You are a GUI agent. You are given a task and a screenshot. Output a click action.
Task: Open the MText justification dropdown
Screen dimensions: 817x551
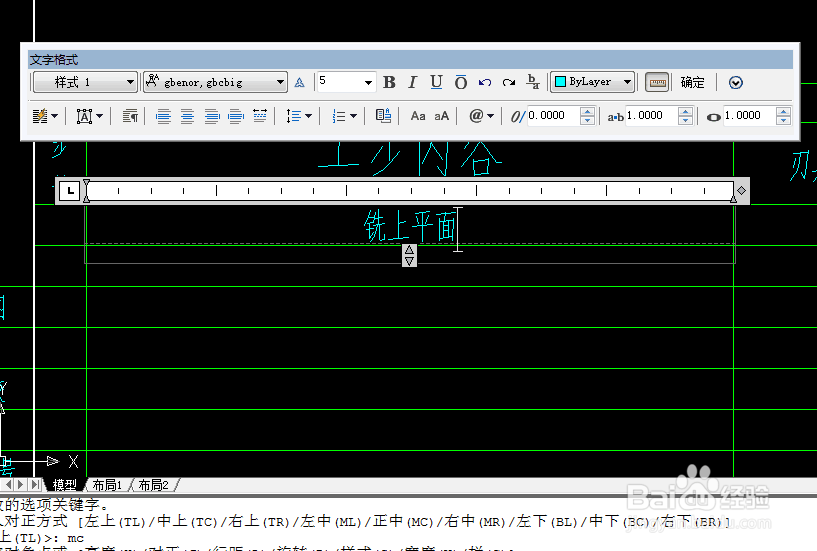pyautogui.click(x=90, y=116)
